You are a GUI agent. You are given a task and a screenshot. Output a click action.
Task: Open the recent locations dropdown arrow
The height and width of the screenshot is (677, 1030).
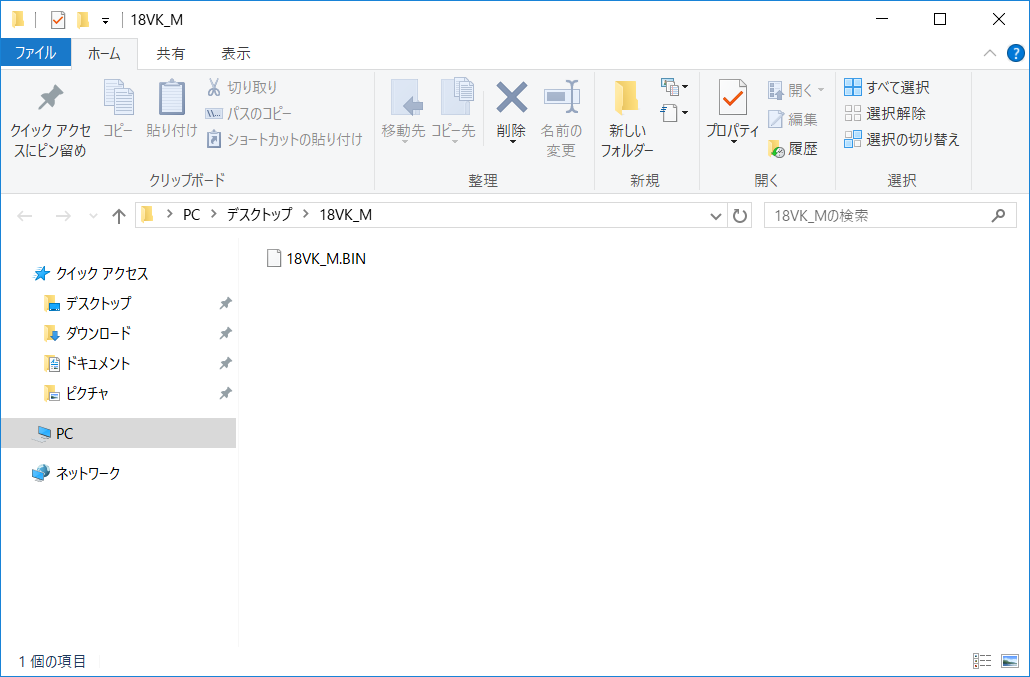tap(94, 216)
